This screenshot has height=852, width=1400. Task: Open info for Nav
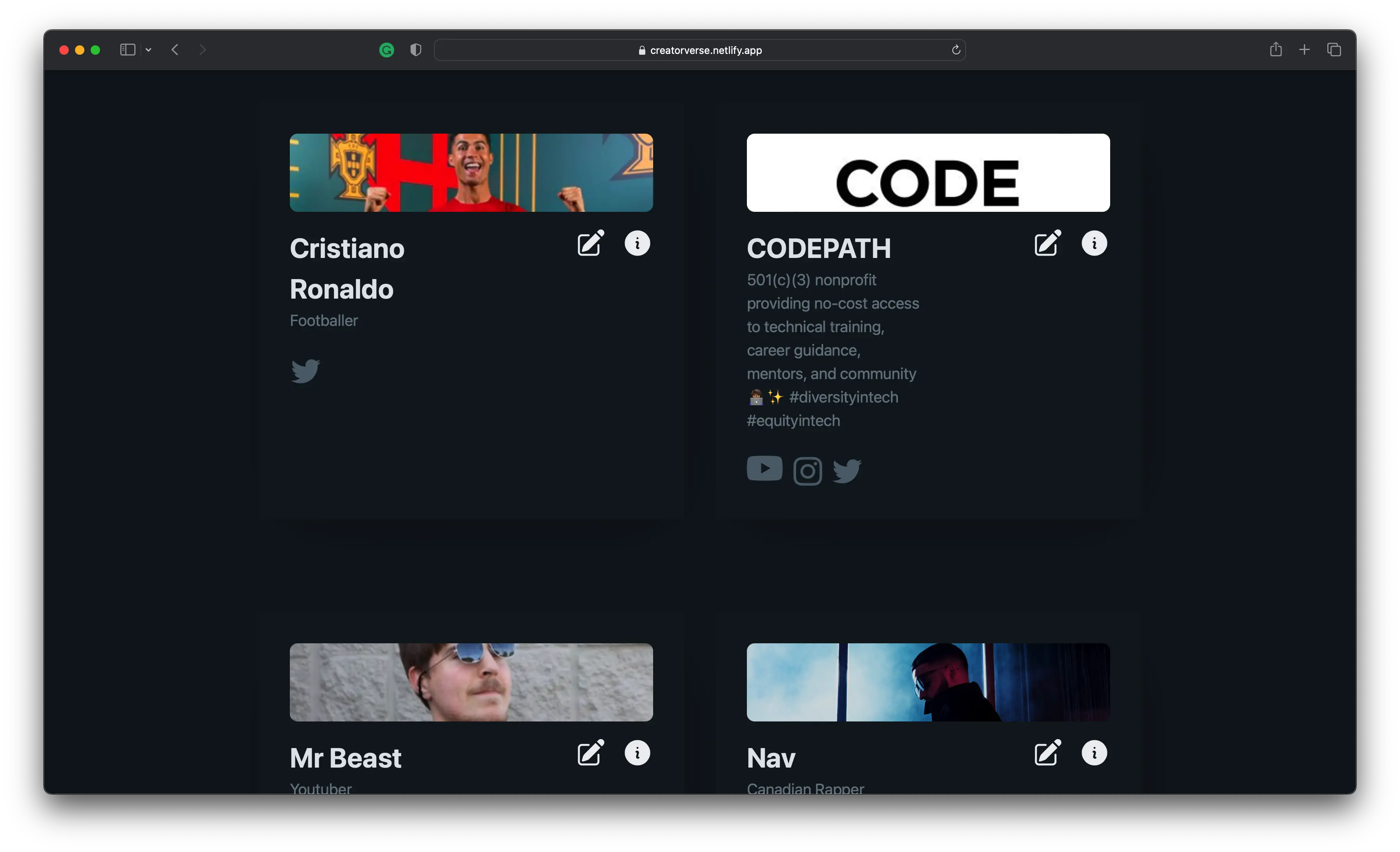point(1094,753)
